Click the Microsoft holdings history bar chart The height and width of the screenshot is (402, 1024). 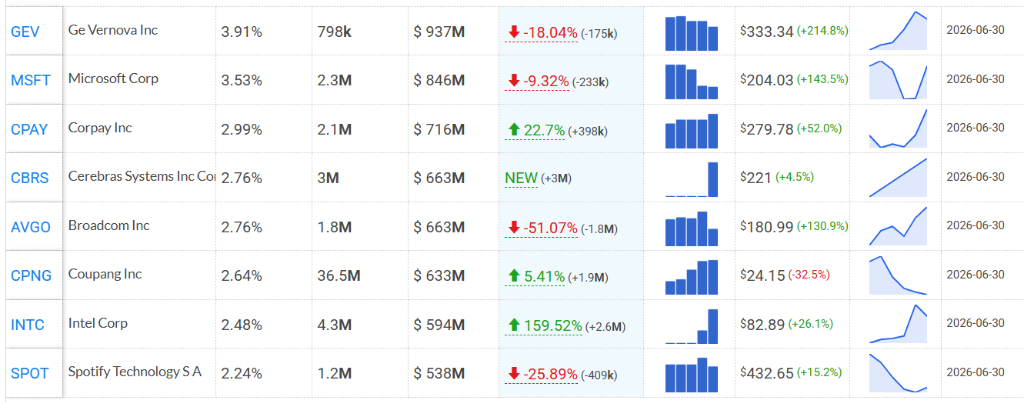pyautogui.click(x=692, y=82)
